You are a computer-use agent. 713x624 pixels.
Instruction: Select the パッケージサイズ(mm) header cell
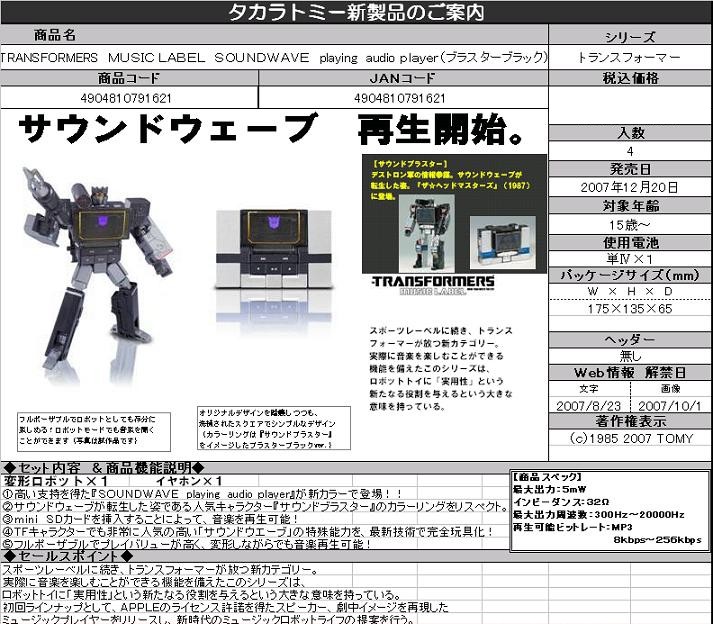[x=630, y=275]
